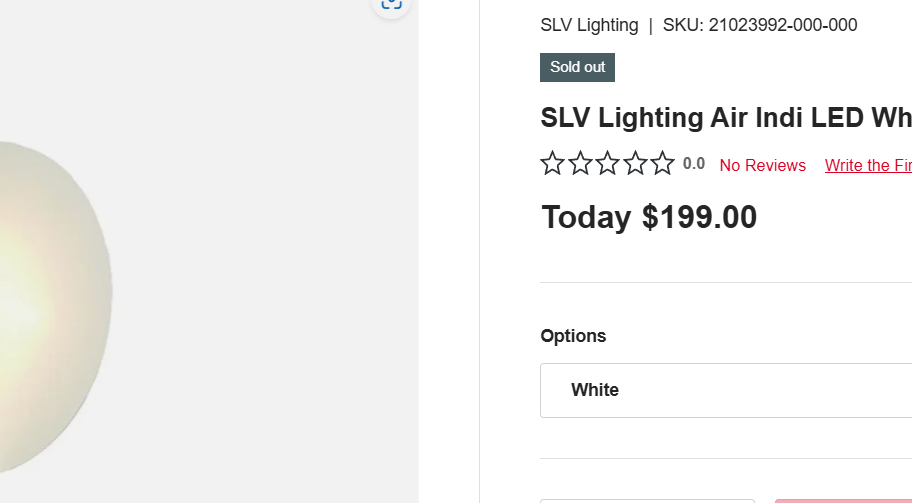The width and height of the screenshot is (912, 503).
Task: Open the Write the First review link
Action: tap(868, 166)
